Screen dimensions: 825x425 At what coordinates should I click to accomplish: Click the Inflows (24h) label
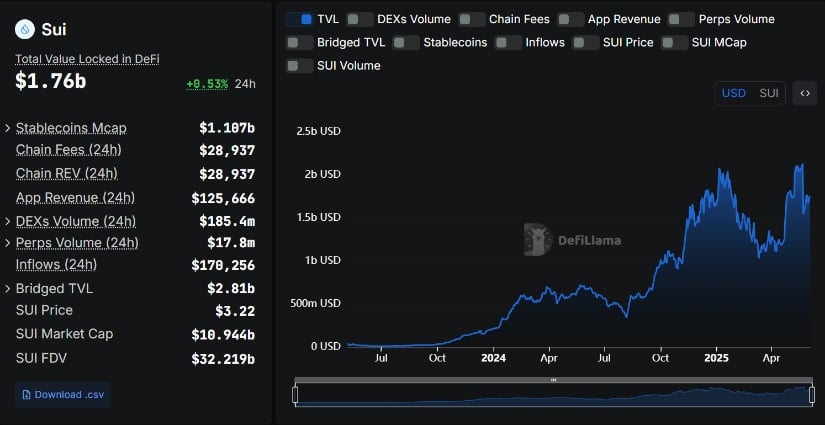(56, 265)
